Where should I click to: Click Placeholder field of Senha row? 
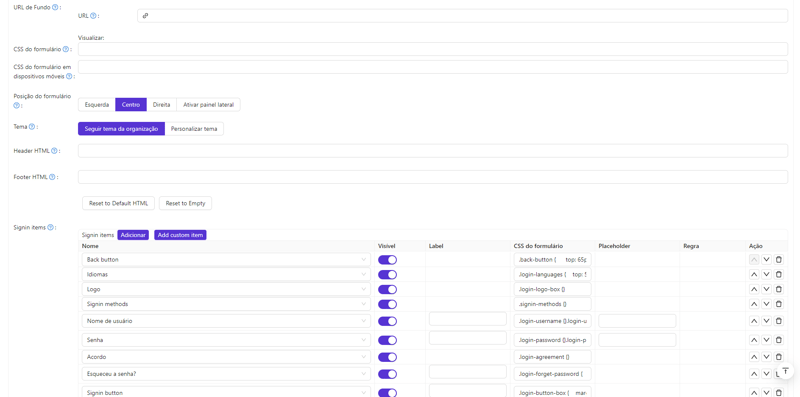coord(637,340)
